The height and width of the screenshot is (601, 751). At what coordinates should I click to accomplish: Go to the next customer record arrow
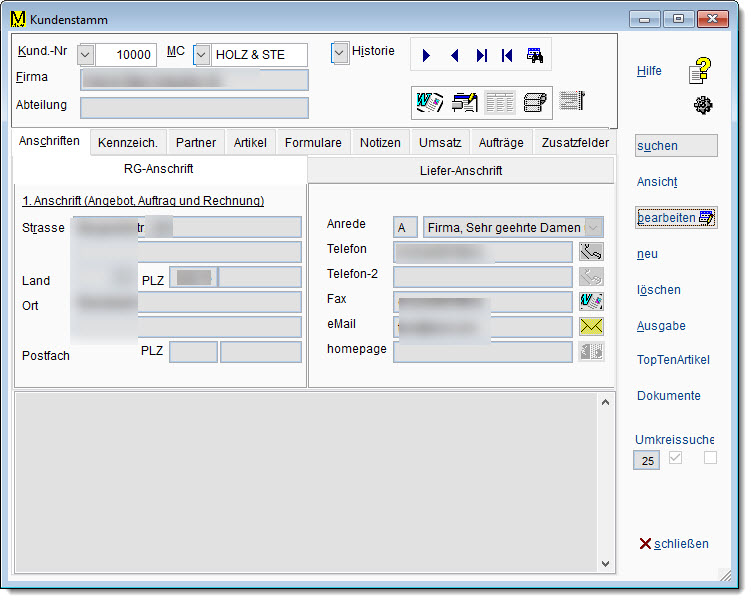427,56
